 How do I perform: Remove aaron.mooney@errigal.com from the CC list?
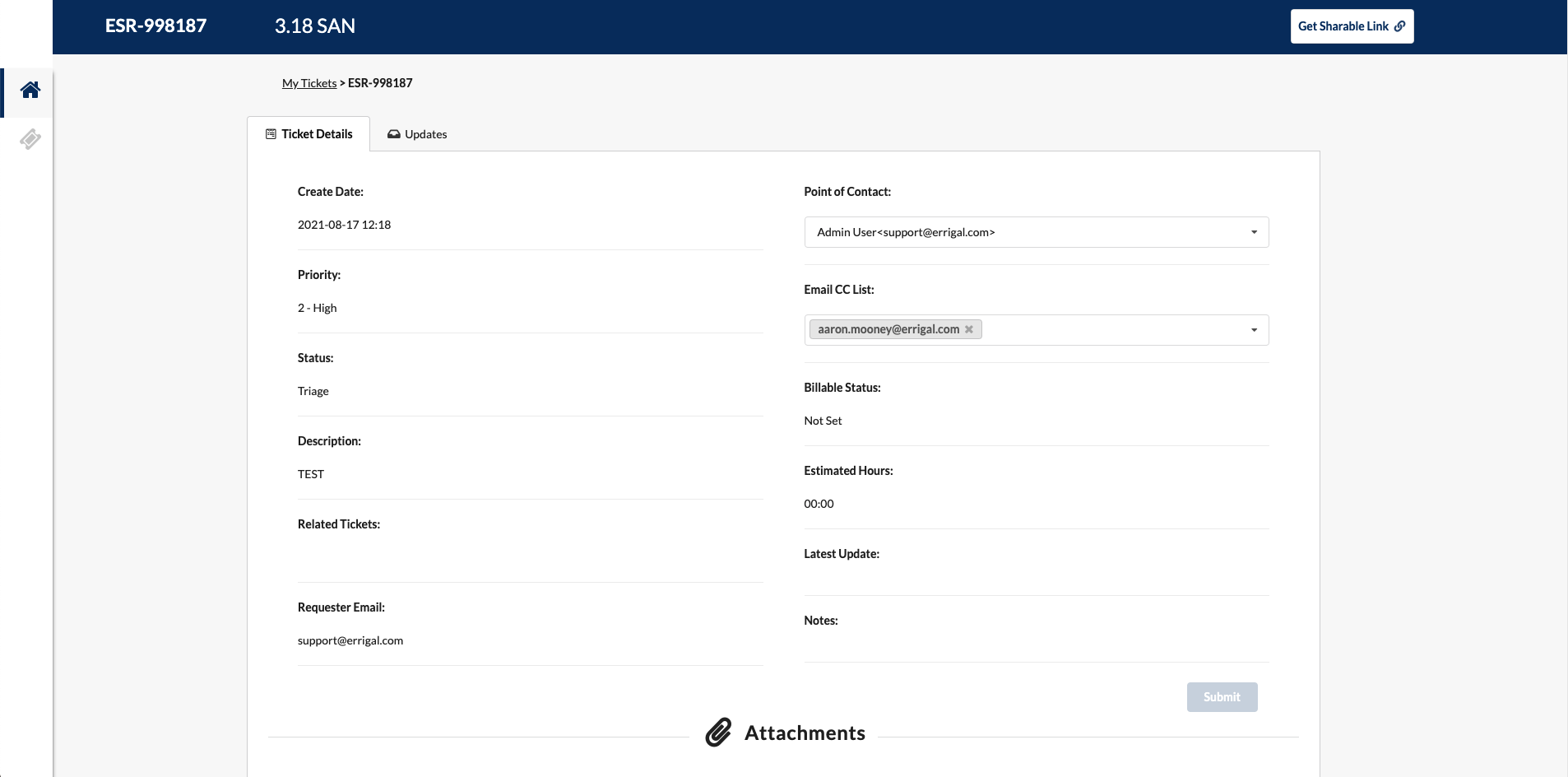pos(969,330)
